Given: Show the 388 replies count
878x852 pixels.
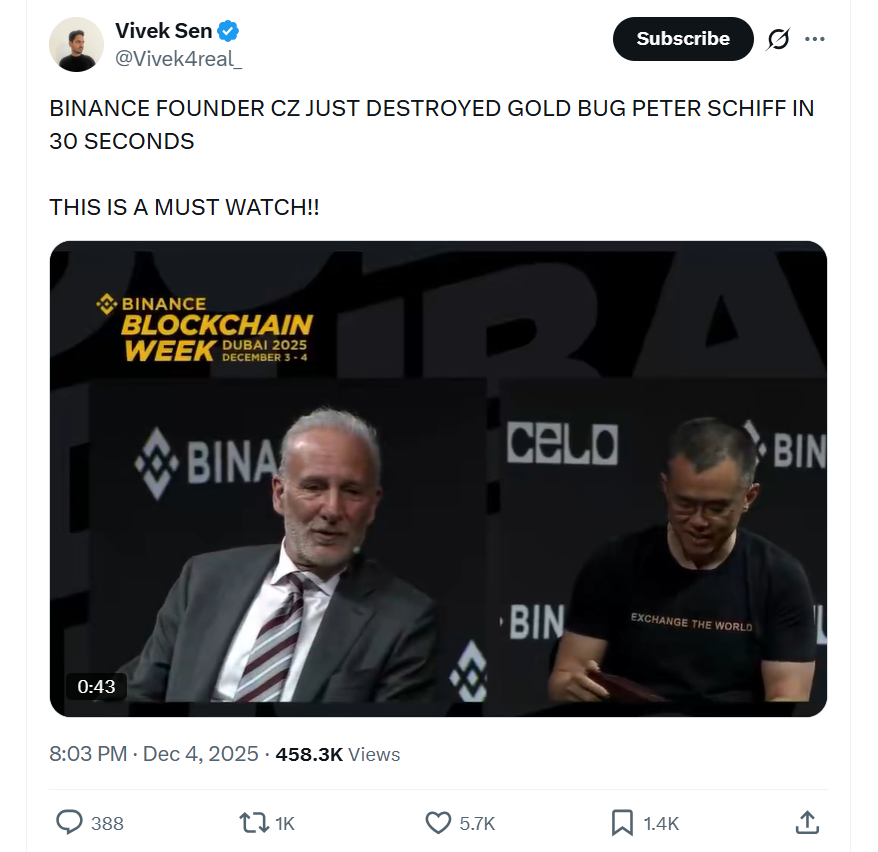Looking at the screenshot, I should pos(105,823).
